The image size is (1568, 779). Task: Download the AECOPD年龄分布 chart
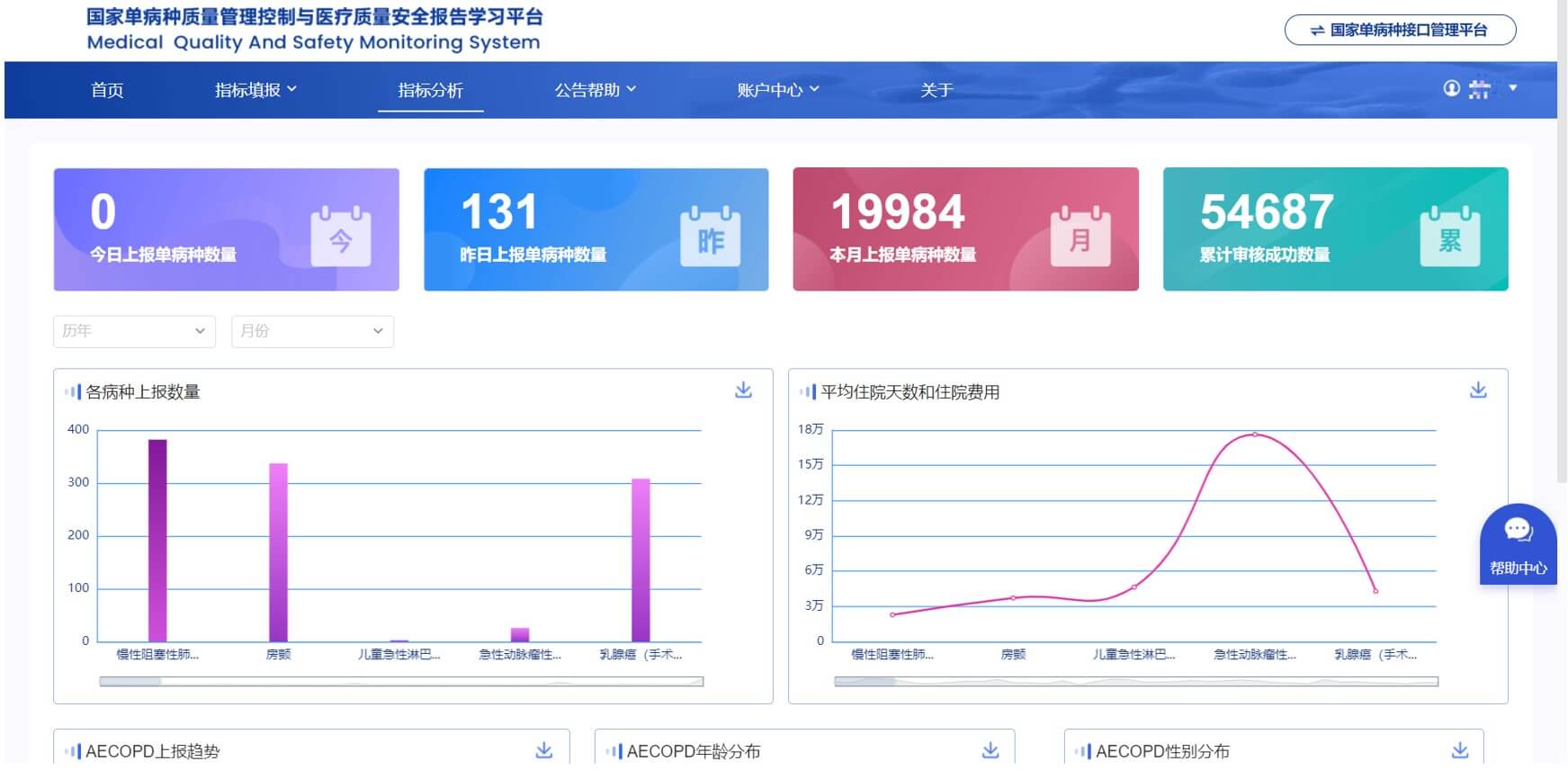click(990, 750)
